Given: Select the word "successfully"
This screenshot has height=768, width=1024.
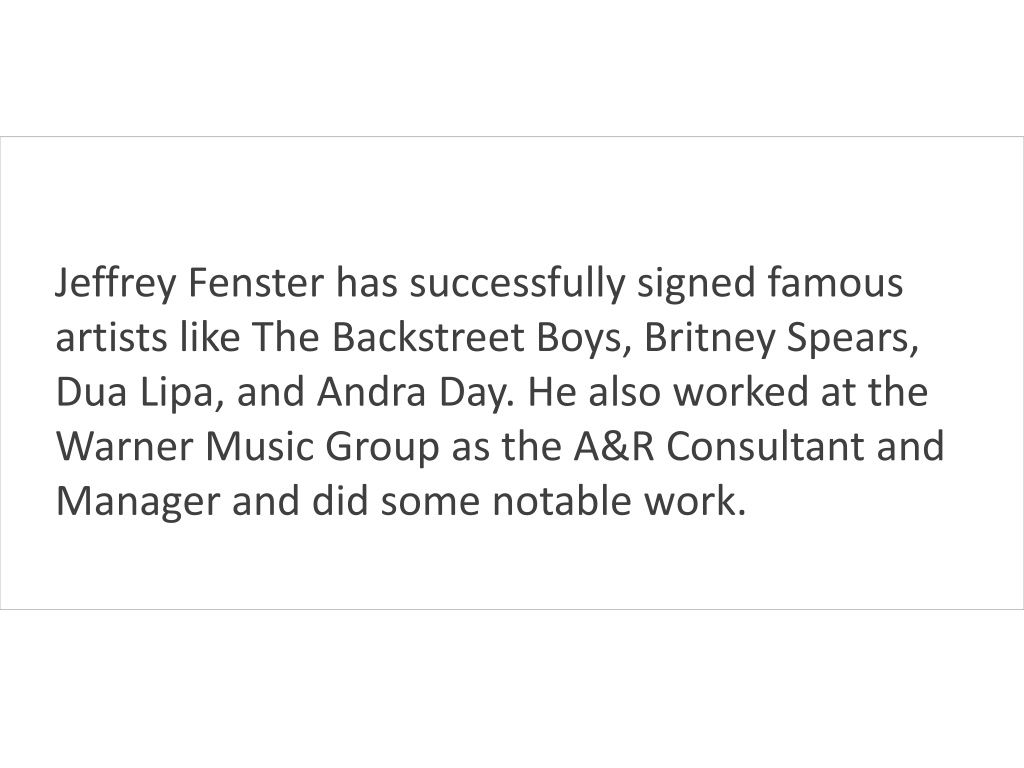Looking at the screenshot, I should pyautogui.click(x=517, y=284).
